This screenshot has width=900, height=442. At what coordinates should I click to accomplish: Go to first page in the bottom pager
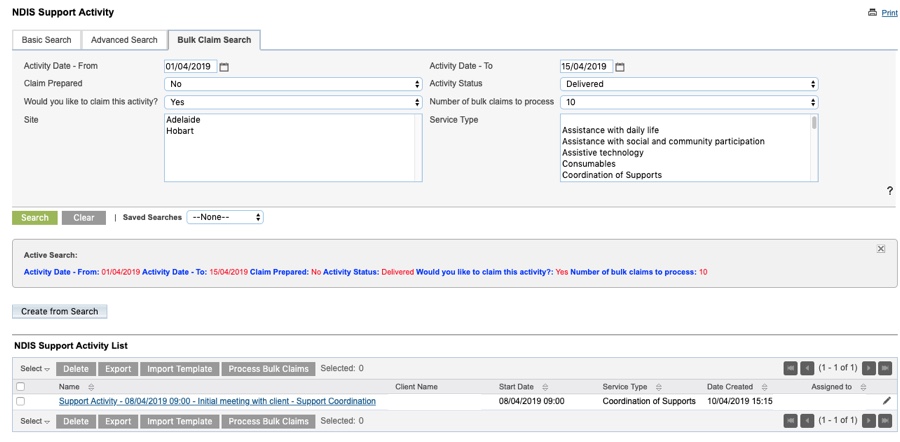click(790, 421)
